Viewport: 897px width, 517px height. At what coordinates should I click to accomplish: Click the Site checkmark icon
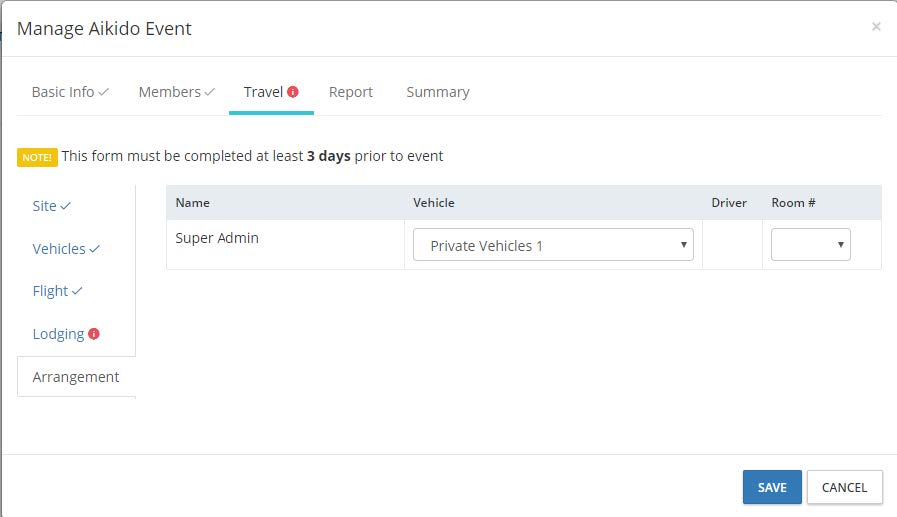[66, 206]
